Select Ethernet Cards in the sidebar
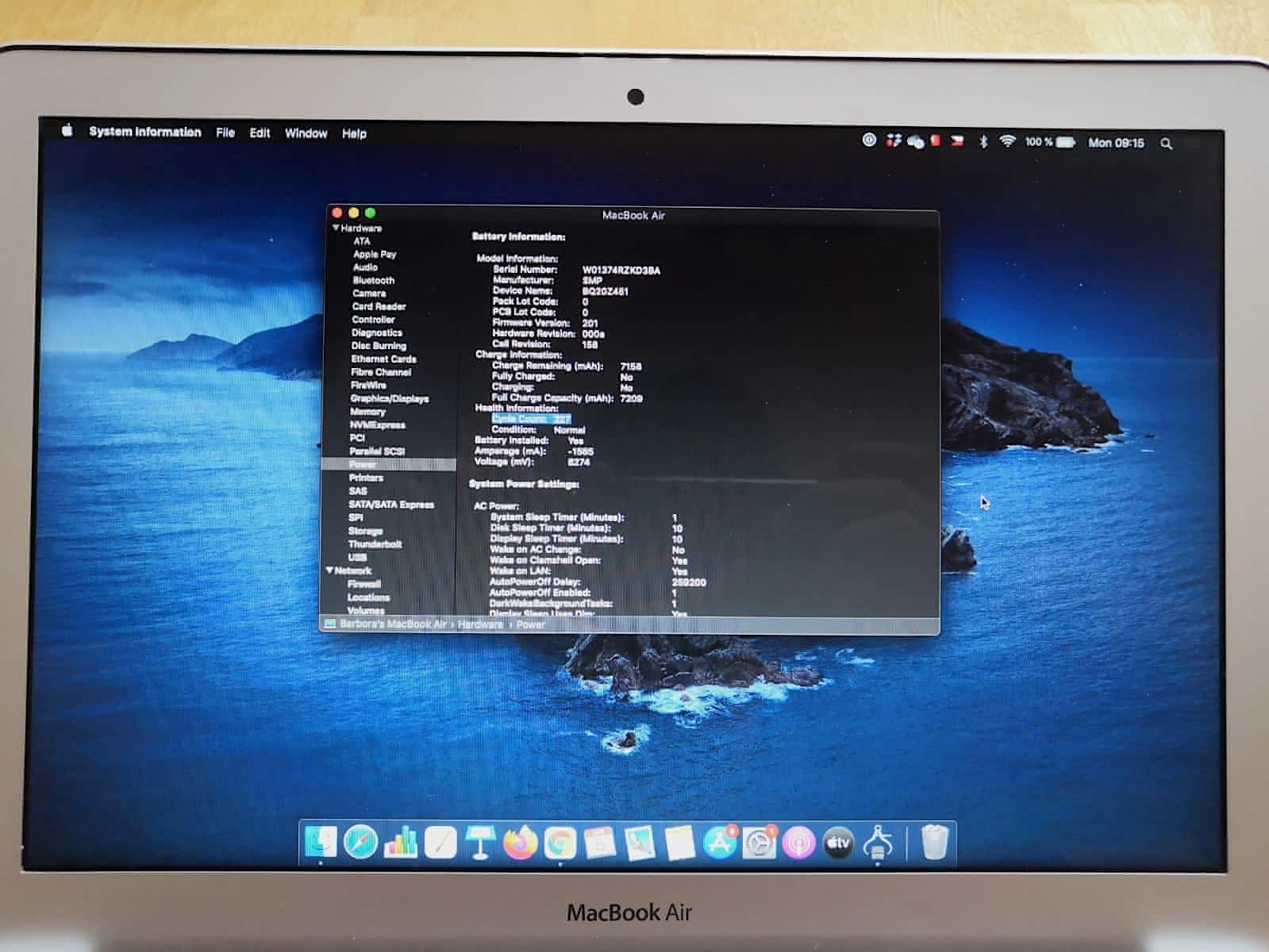 [x=383, y=359]
